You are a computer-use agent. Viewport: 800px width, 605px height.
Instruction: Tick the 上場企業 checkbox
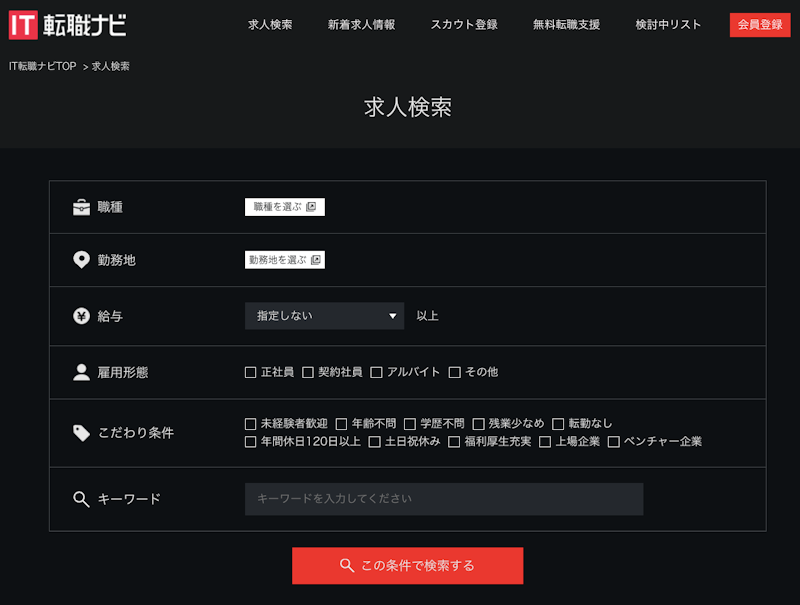[x=545, y=442]
